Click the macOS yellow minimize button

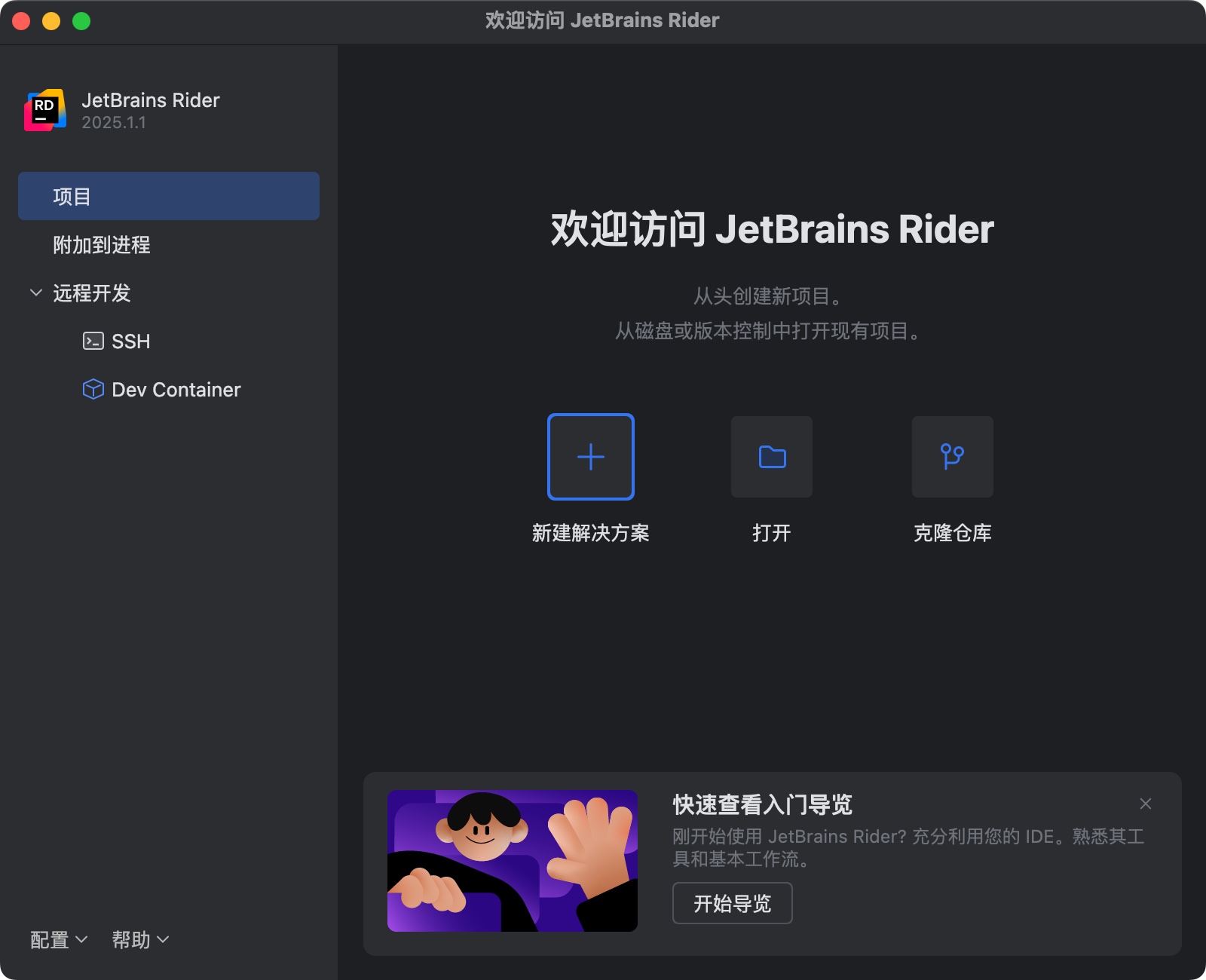tap(51, 21)
